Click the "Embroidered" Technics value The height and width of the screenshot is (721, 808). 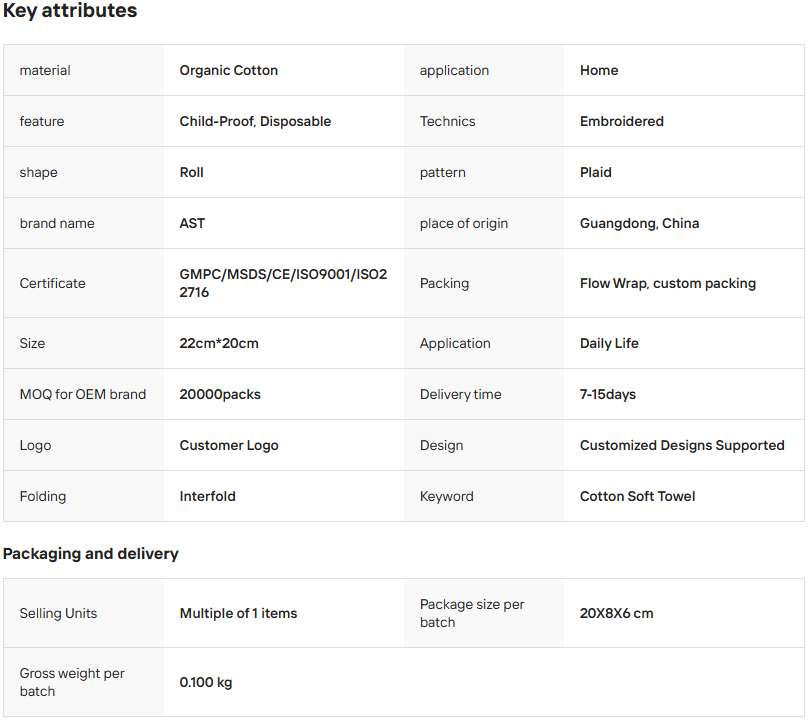point(621,121)
